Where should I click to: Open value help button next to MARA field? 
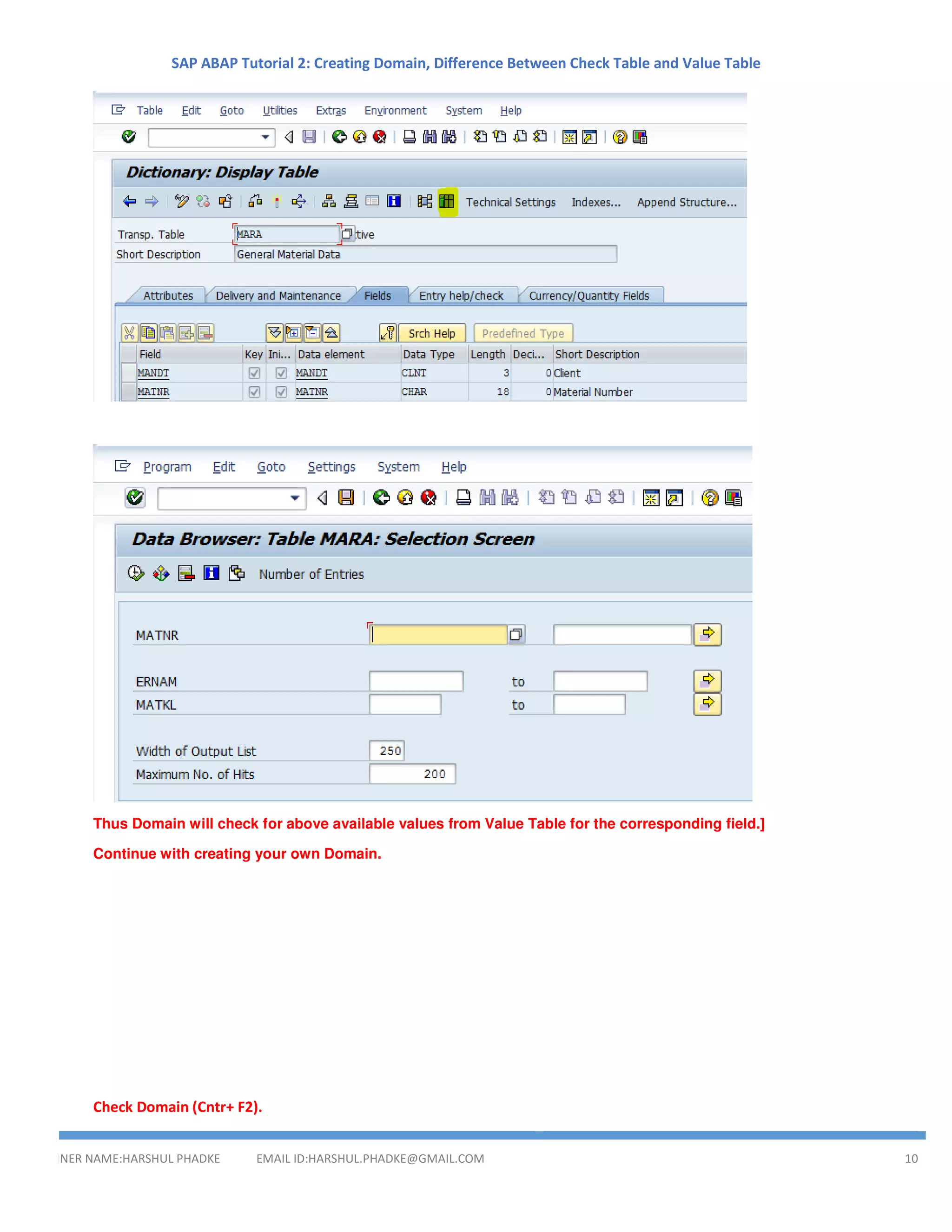(347, 233)
